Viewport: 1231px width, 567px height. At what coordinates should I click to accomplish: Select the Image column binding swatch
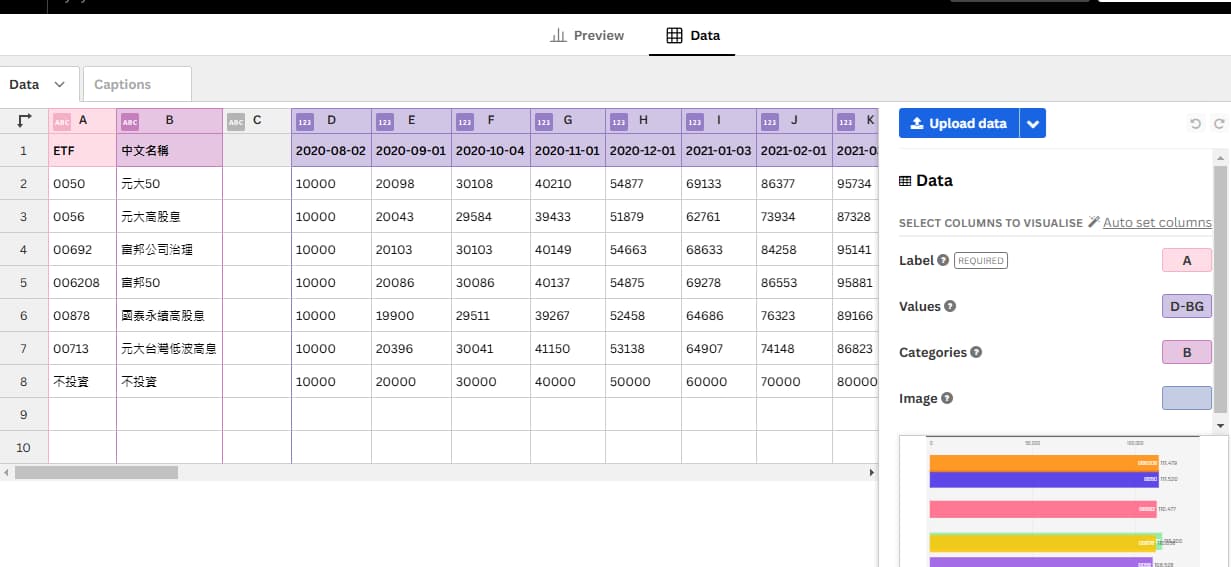point(1186,399)
